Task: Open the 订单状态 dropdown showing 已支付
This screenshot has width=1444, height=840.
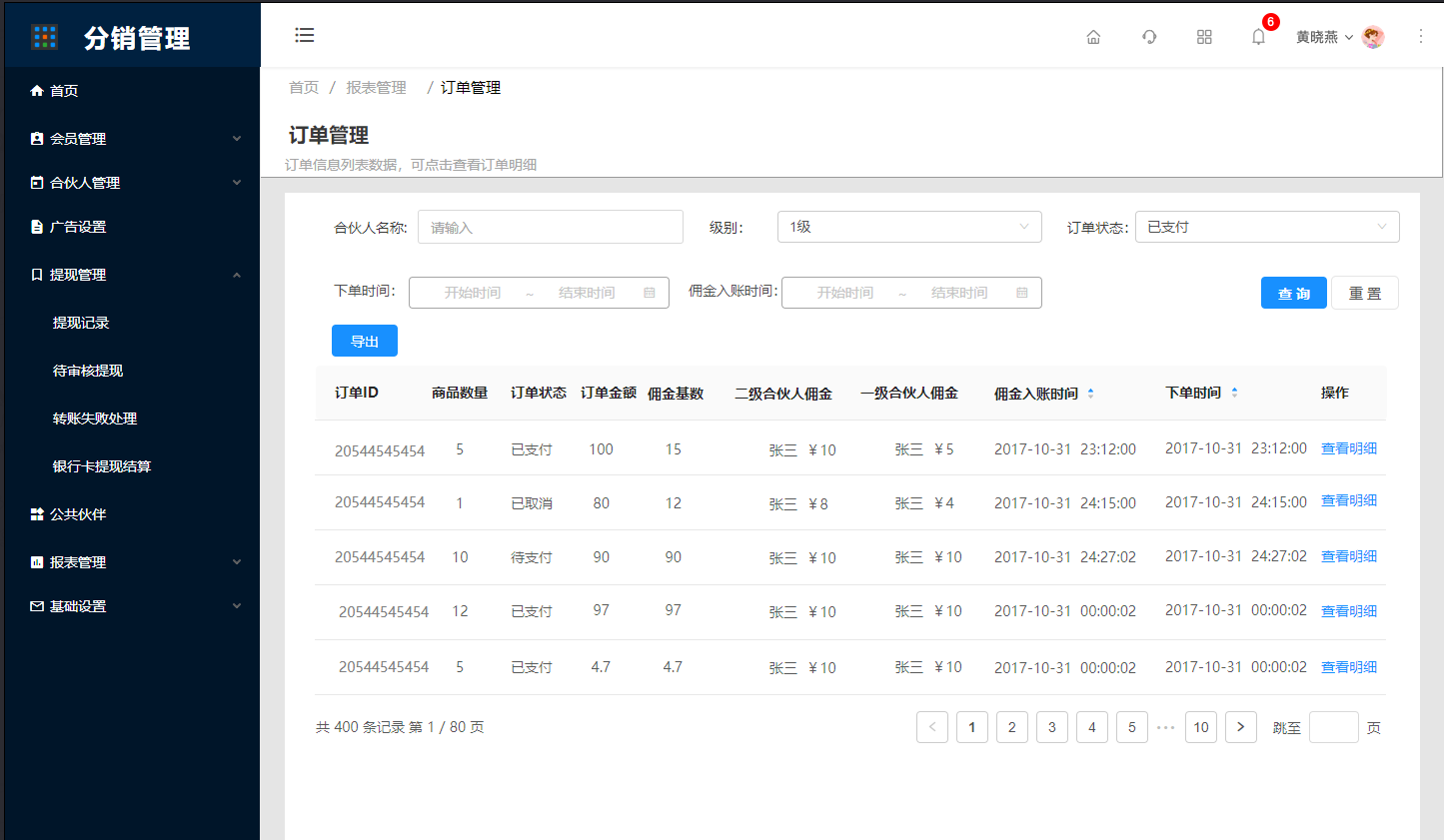Action: 1267,227
